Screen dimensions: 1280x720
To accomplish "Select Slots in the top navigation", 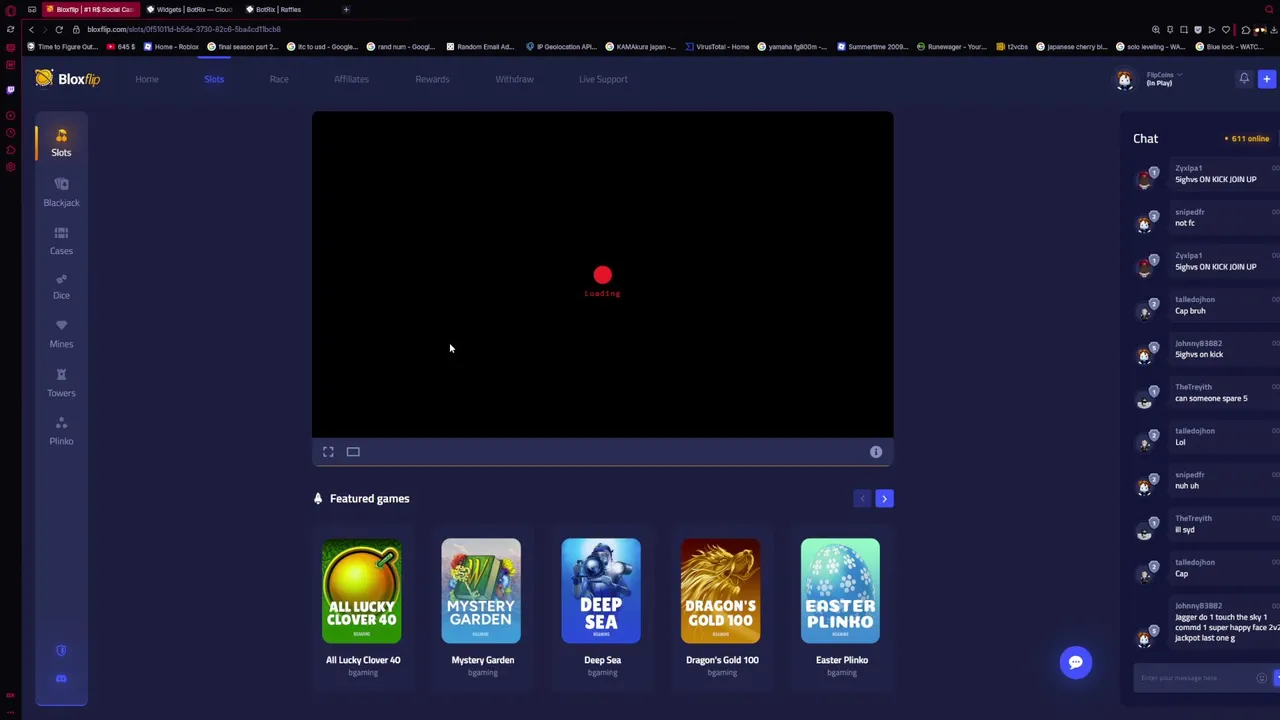I will [x=214, y=79].
